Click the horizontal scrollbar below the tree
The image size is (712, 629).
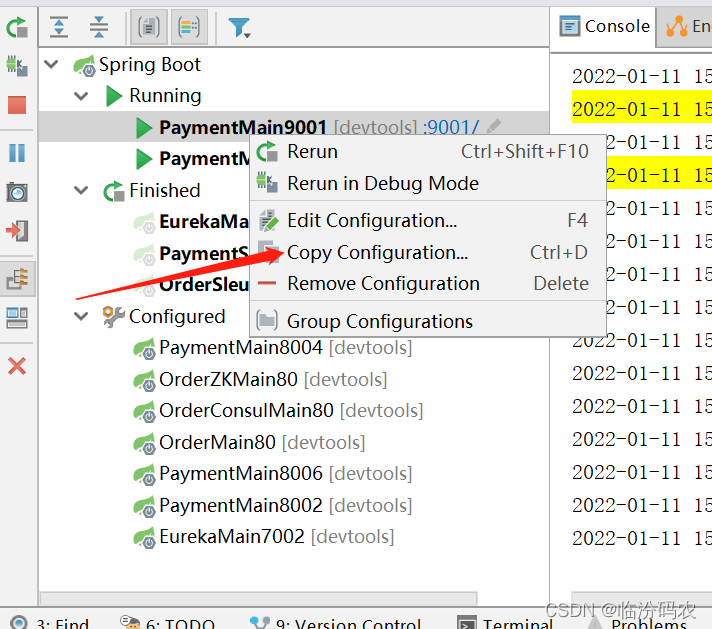258,597
